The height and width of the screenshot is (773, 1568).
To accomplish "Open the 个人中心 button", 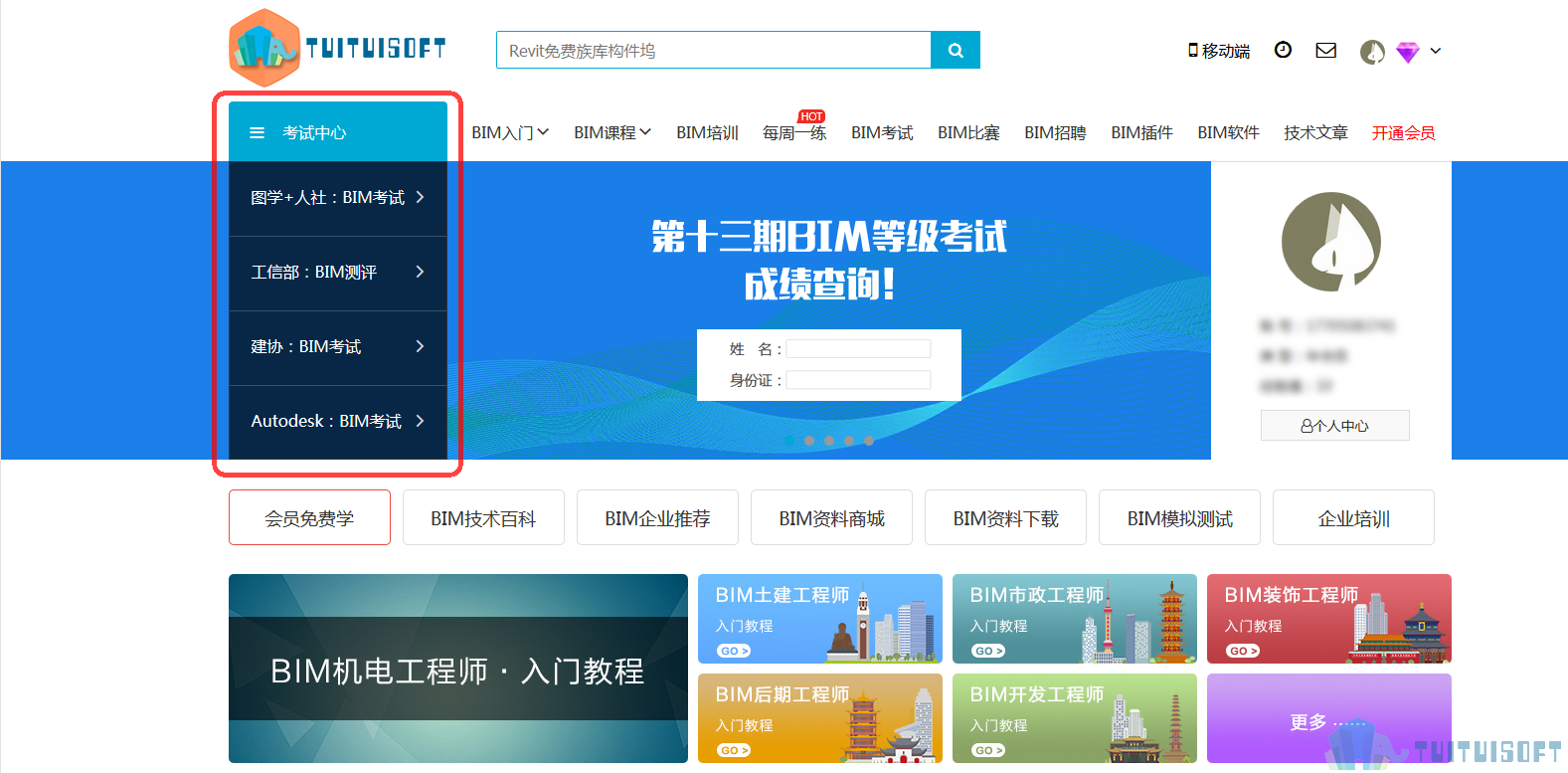I will click(x=1334, y=426).
